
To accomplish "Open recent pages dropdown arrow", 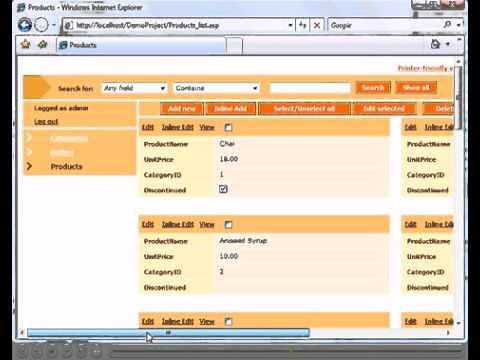I will 53,25.
